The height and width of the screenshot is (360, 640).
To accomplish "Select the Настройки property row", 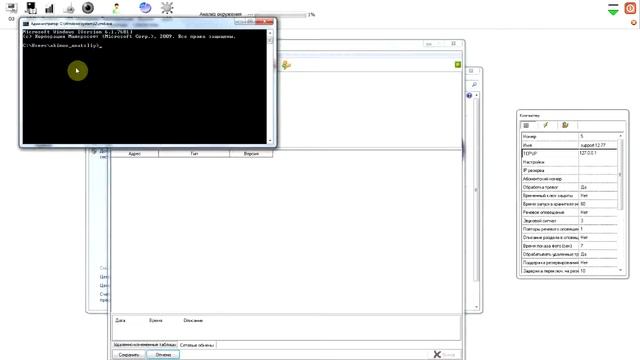I will [x=569, y=162].
